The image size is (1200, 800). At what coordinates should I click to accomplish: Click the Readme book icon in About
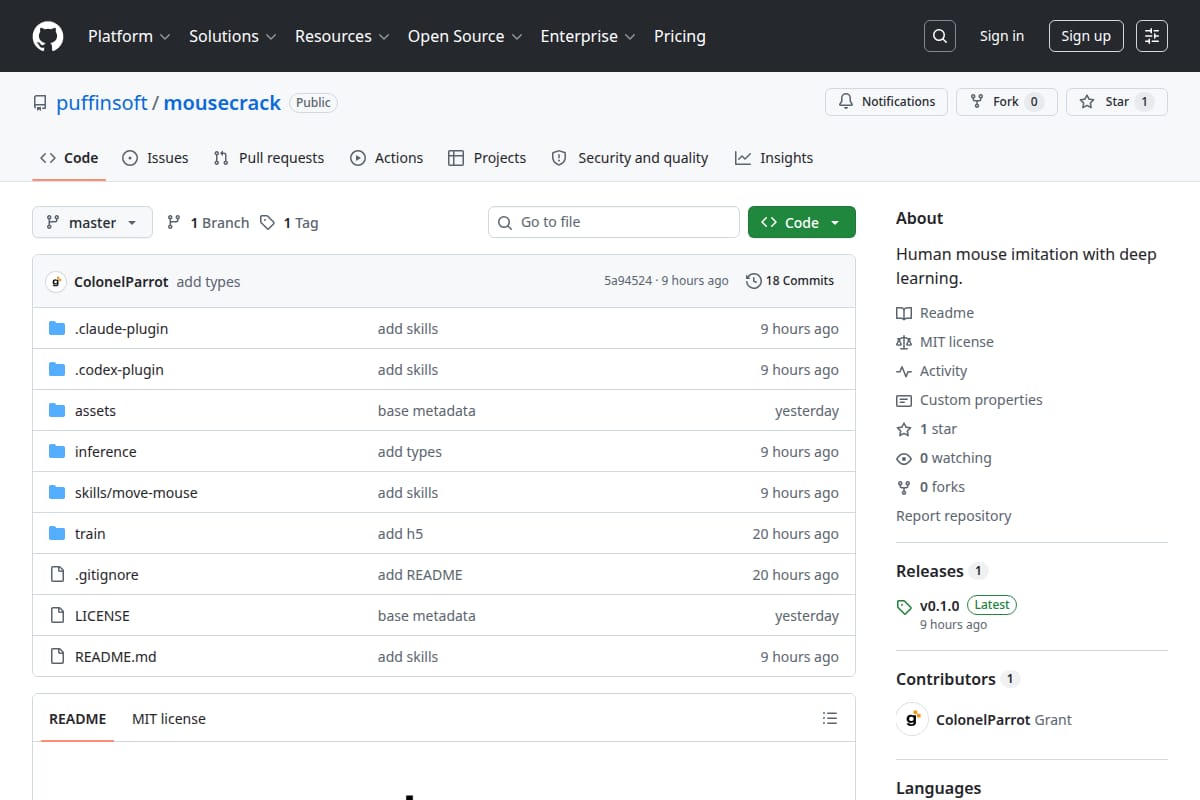(x=904, y=313)
